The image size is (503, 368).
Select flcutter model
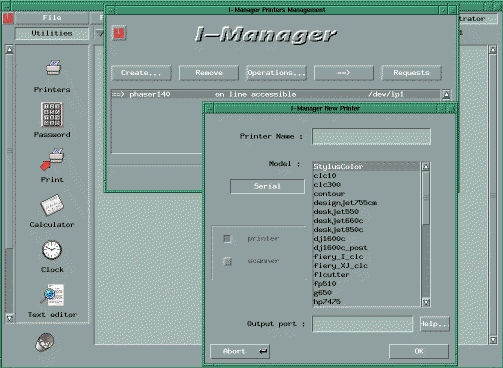[366, 274]
